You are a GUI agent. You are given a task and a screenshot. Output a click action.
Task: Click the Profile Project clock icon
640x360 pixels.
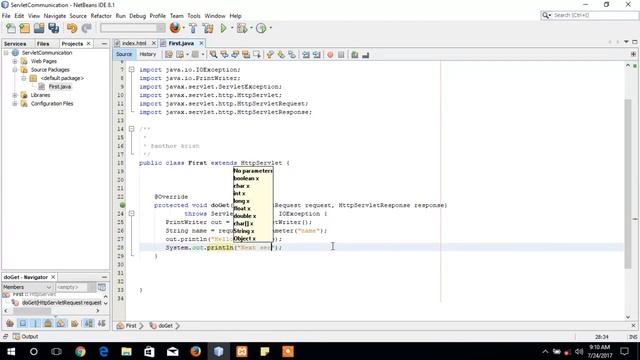261,28
